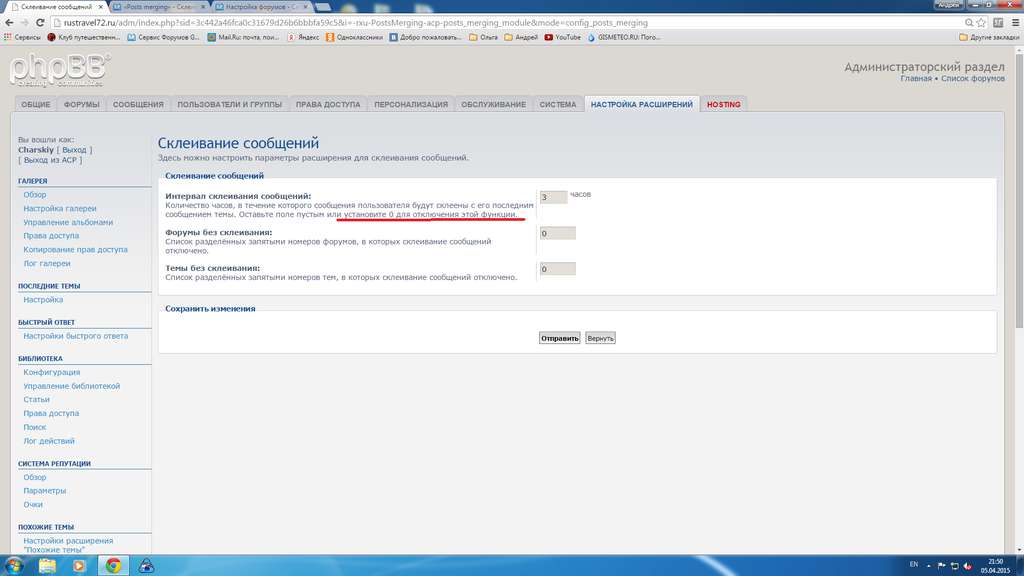This screenshot has width=1024, height=576.
Task: Click the Список форумов link
Action: pyautogui.click(x=972, y=78)
